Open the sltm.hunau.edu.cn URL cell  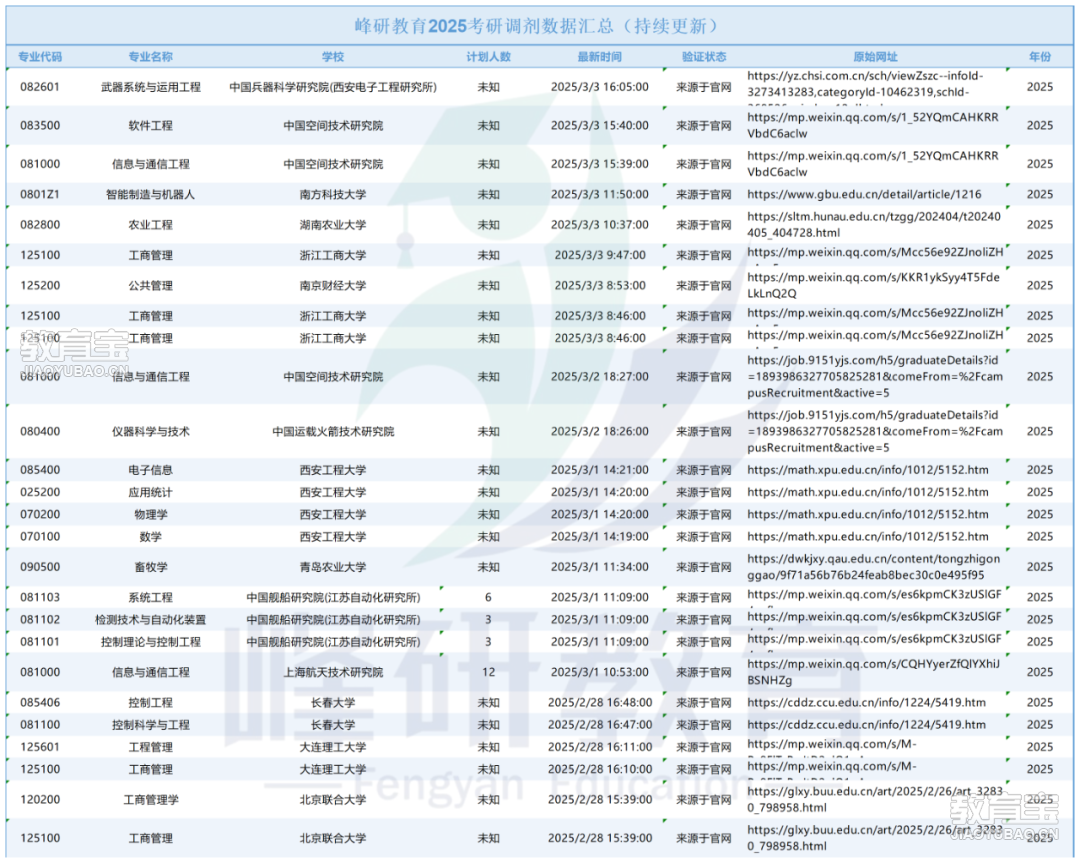(x=875, y=225)
